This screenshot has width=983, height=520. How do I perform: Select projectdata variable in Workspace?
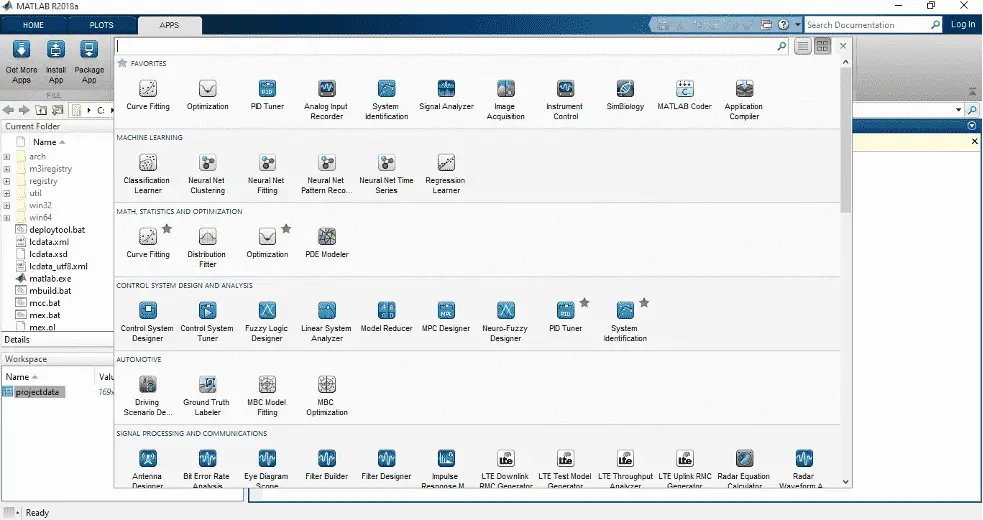point(38,392)
